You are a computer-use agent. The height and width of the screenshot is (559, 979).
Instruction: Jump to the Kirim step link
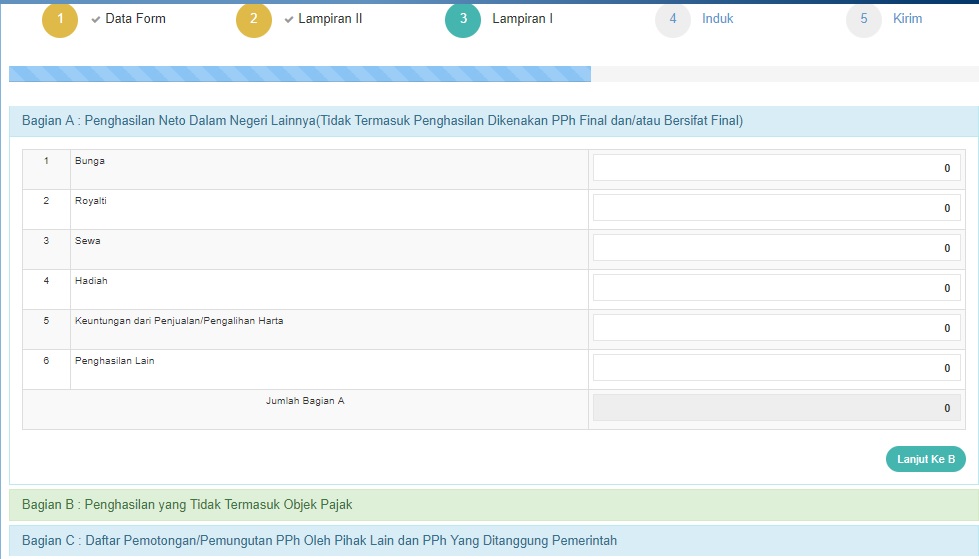point(907,19)
